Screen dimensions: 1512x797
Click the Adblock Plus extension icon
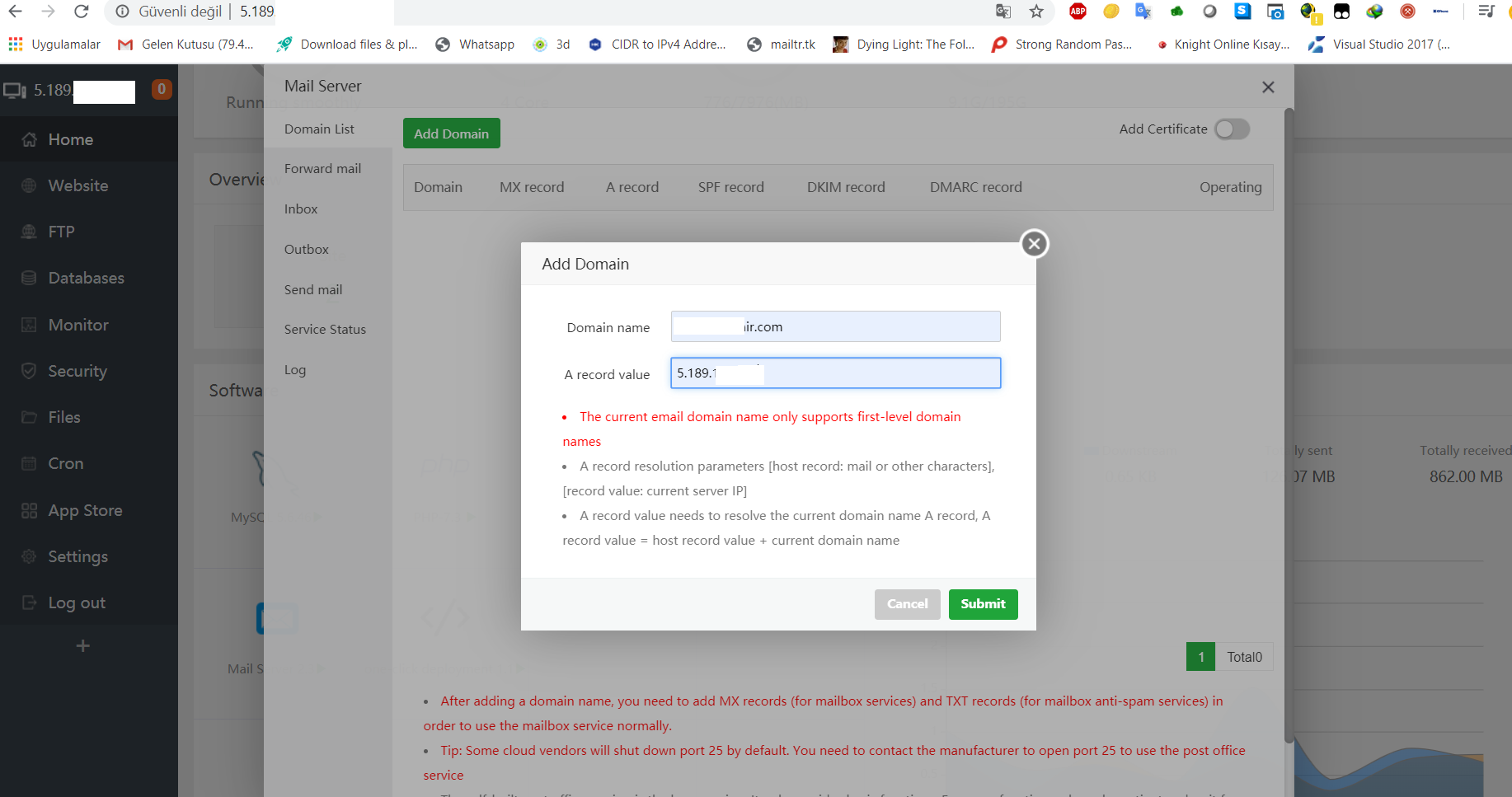click(x=1078, y=12)
